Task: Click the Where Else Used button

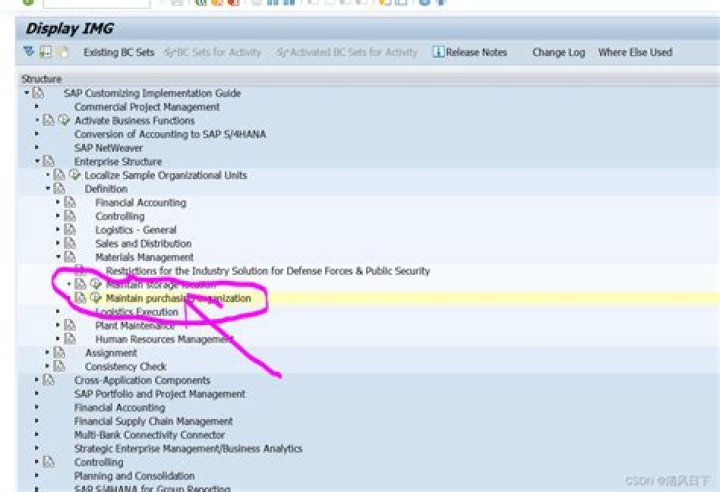Action: 635,52
